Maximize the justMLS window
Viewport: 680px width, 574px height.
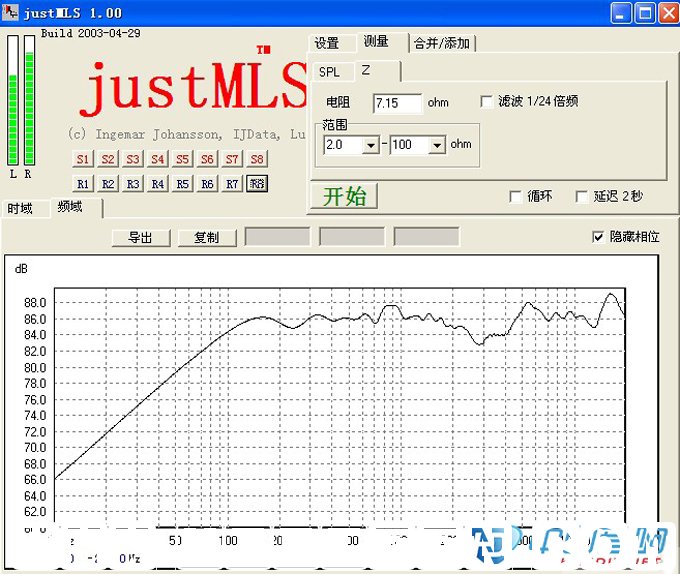pos(645,13)
